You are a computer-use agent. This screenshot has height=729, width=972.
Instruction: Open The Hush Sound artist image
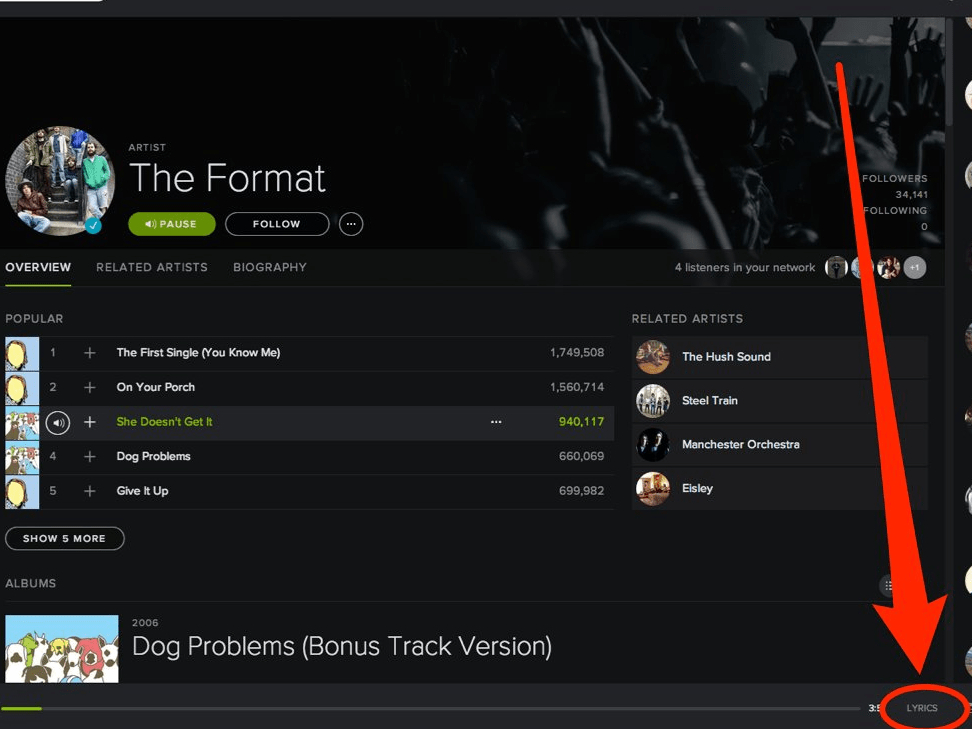click(653, 357)
